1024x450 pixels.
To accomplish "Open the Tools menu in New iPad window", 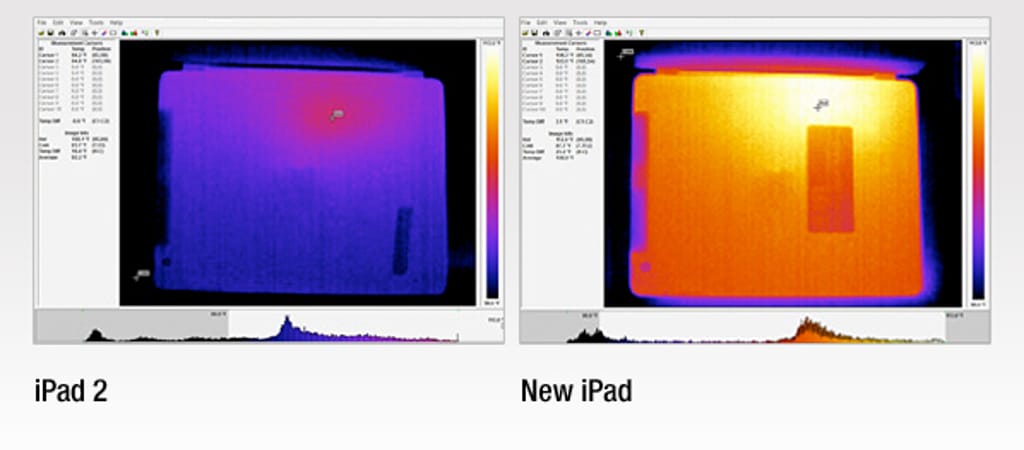I will 580,22.
